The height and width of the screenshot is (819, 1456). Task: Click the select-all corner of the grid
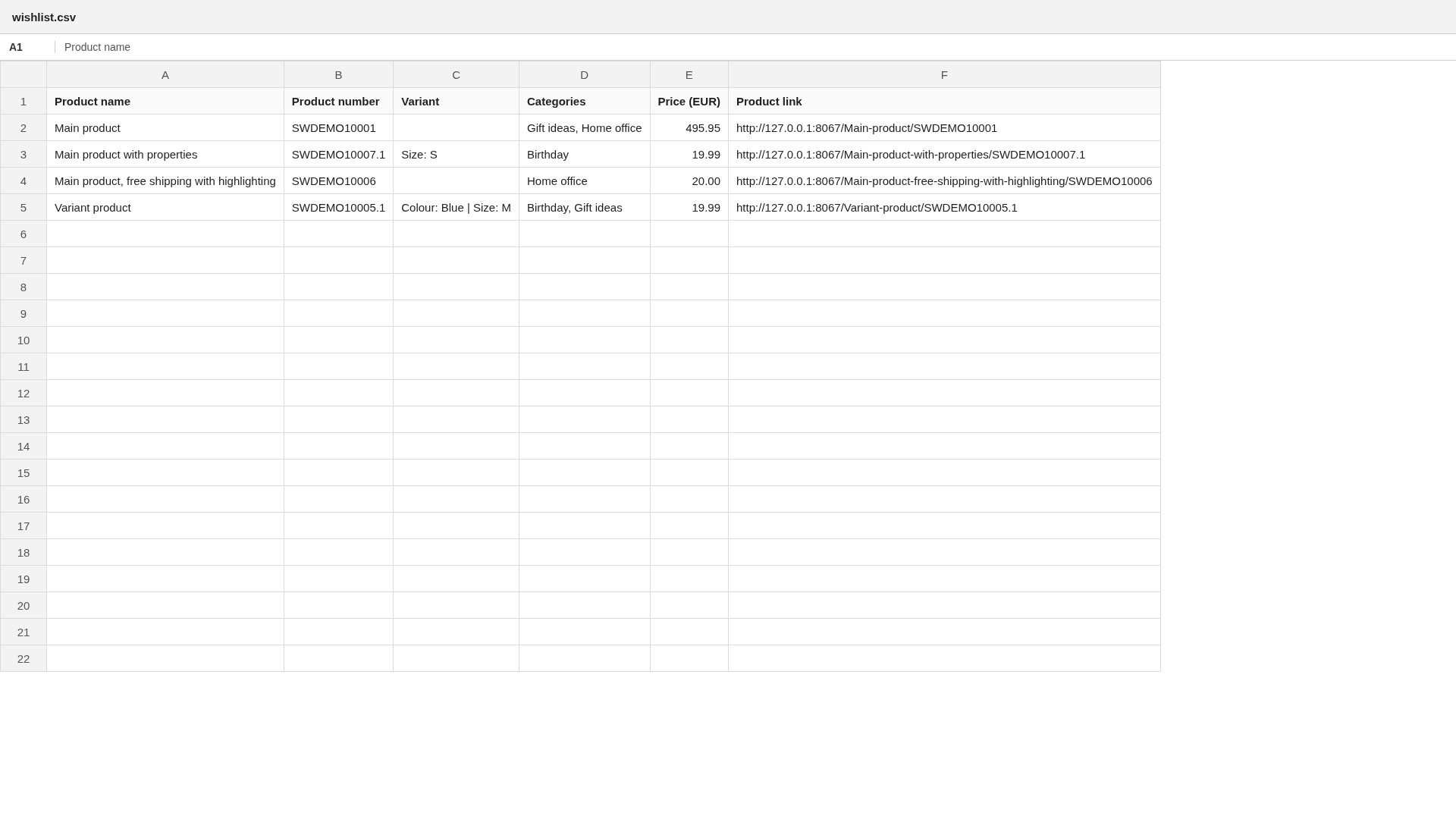pos(24,74)
